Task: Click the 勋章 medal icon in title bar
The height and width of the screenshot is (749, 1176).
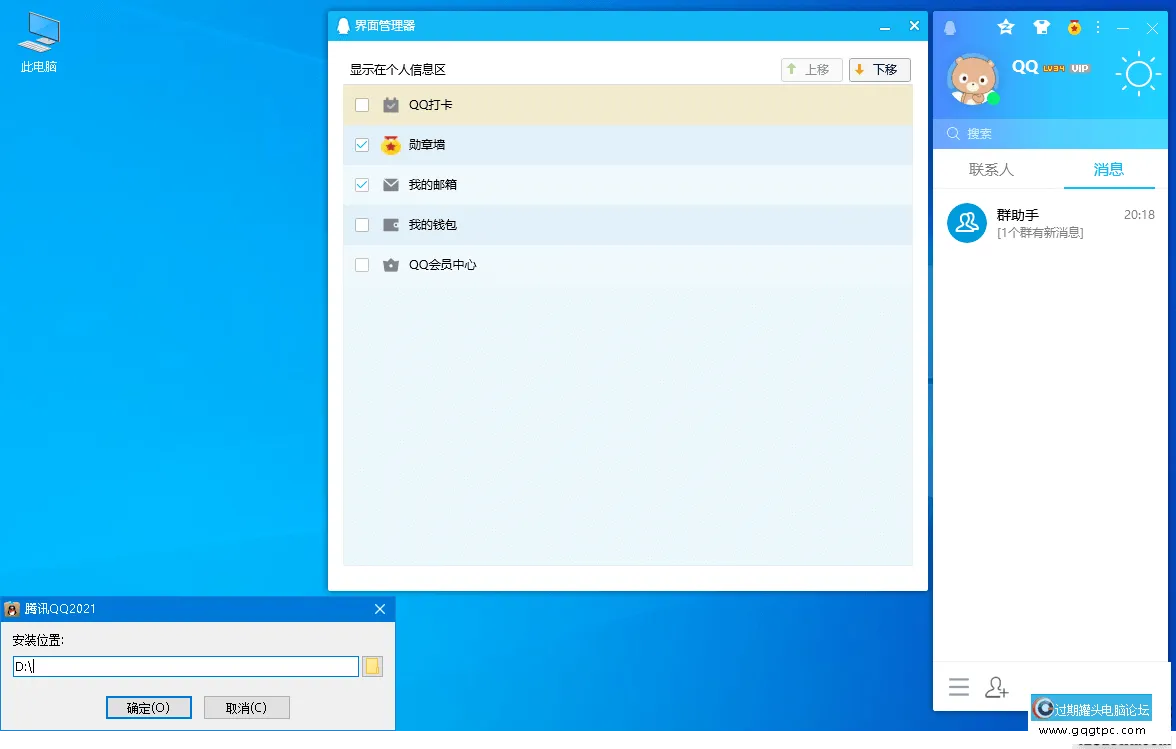Action: coord(1074,27)
